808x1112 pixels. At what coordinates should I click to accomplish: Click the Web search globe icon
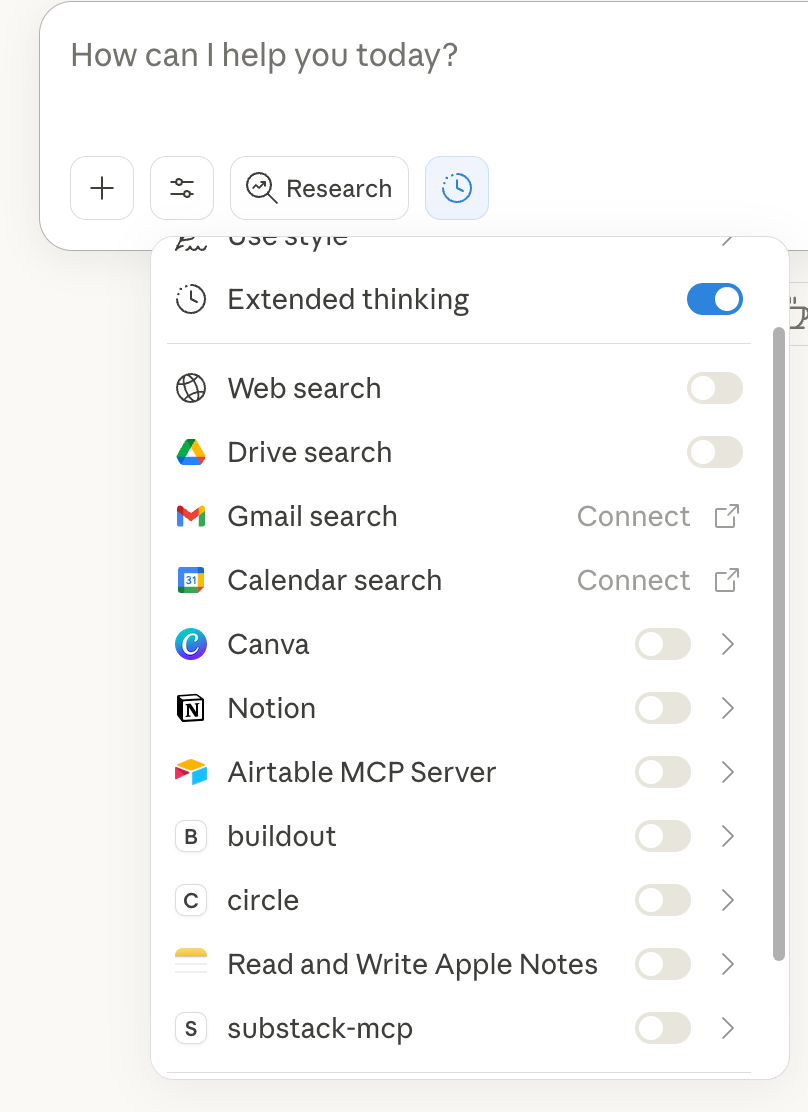[x=191, y=389]
